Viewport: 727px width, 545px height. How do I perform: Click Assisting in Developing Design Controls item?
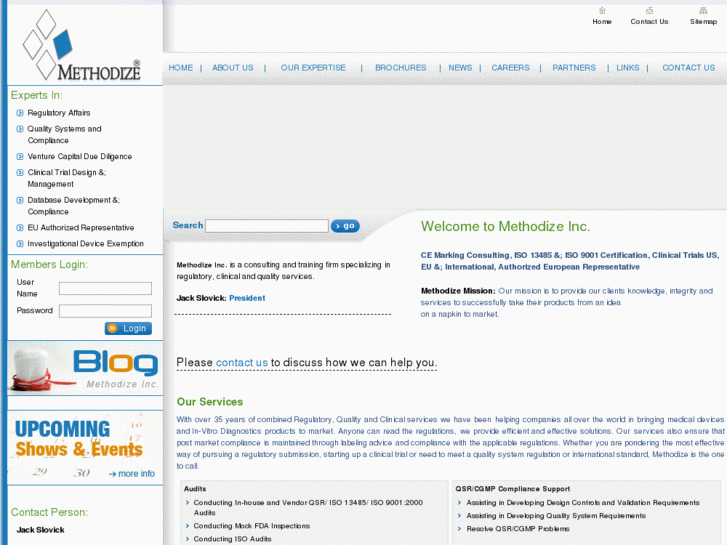583,503
